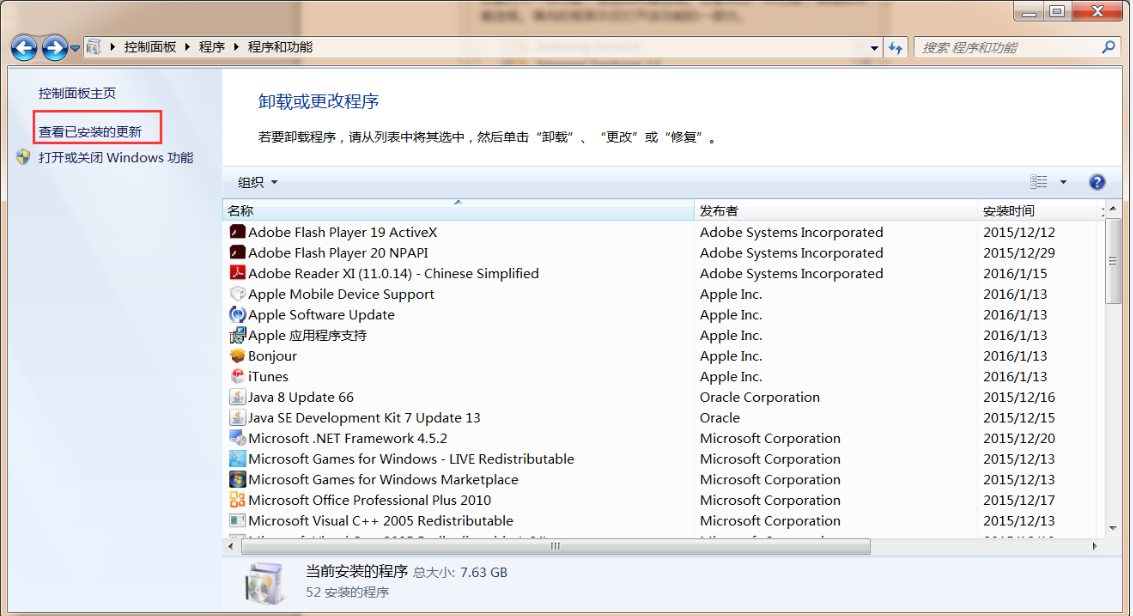Image resolution: width=1133 pixels, height=616 pixels.
Task: Open 控制面板主页 link
Action: tap(77, 93)
